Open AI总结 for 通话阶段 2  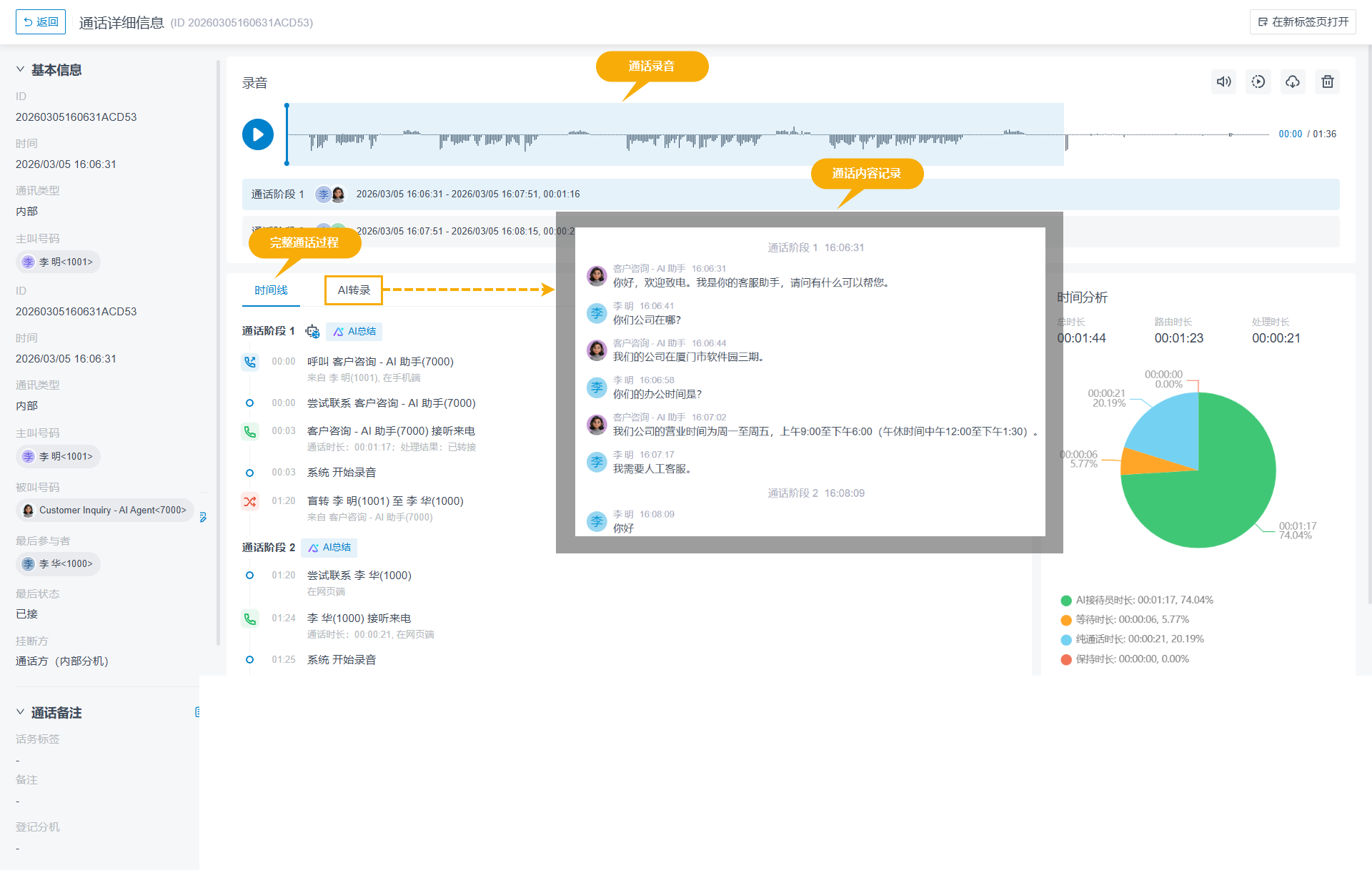329,548
